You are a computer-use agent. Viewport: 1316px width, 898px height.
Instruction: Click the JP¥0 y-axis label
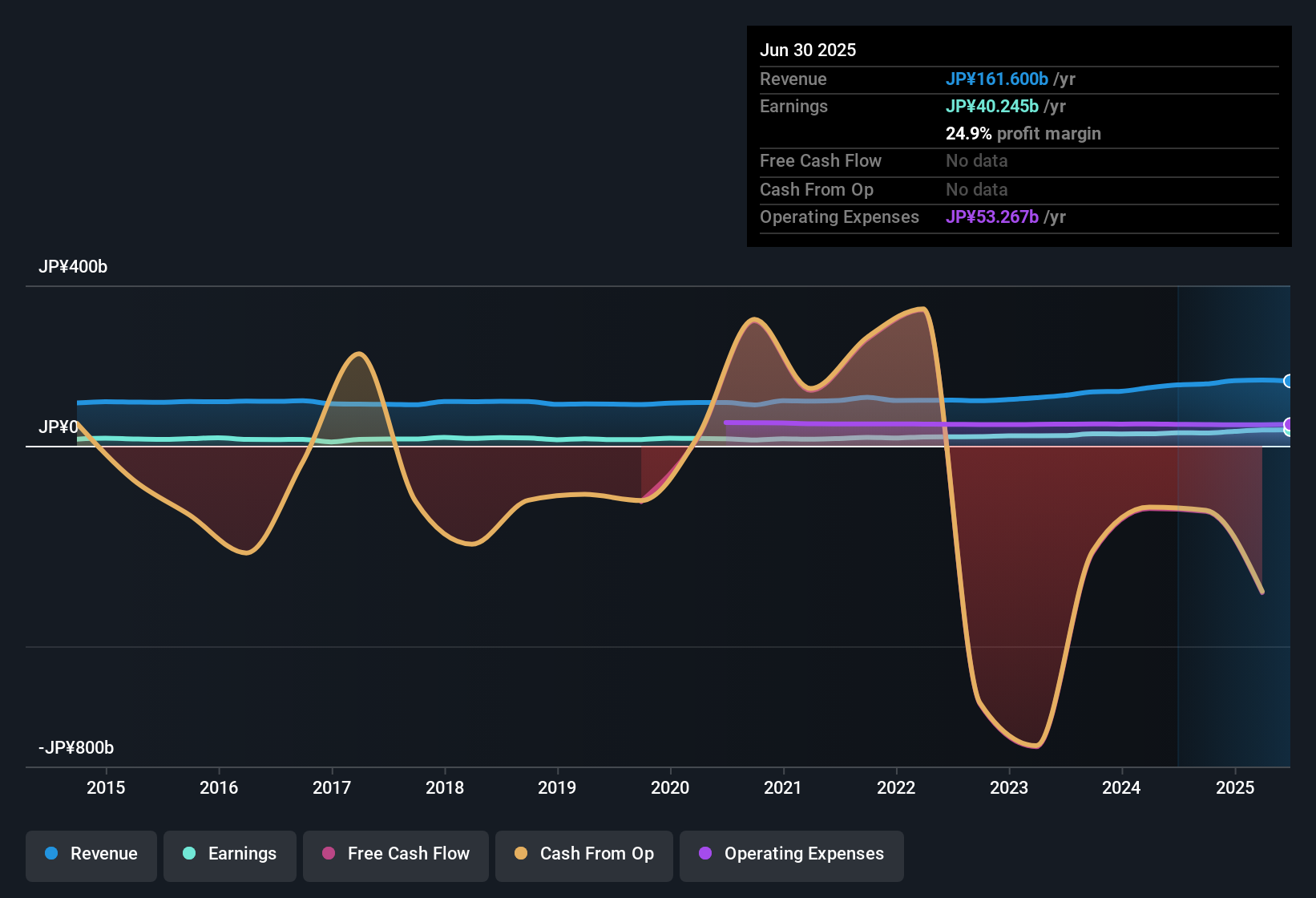pyautogui.click(x=59, y=427)
